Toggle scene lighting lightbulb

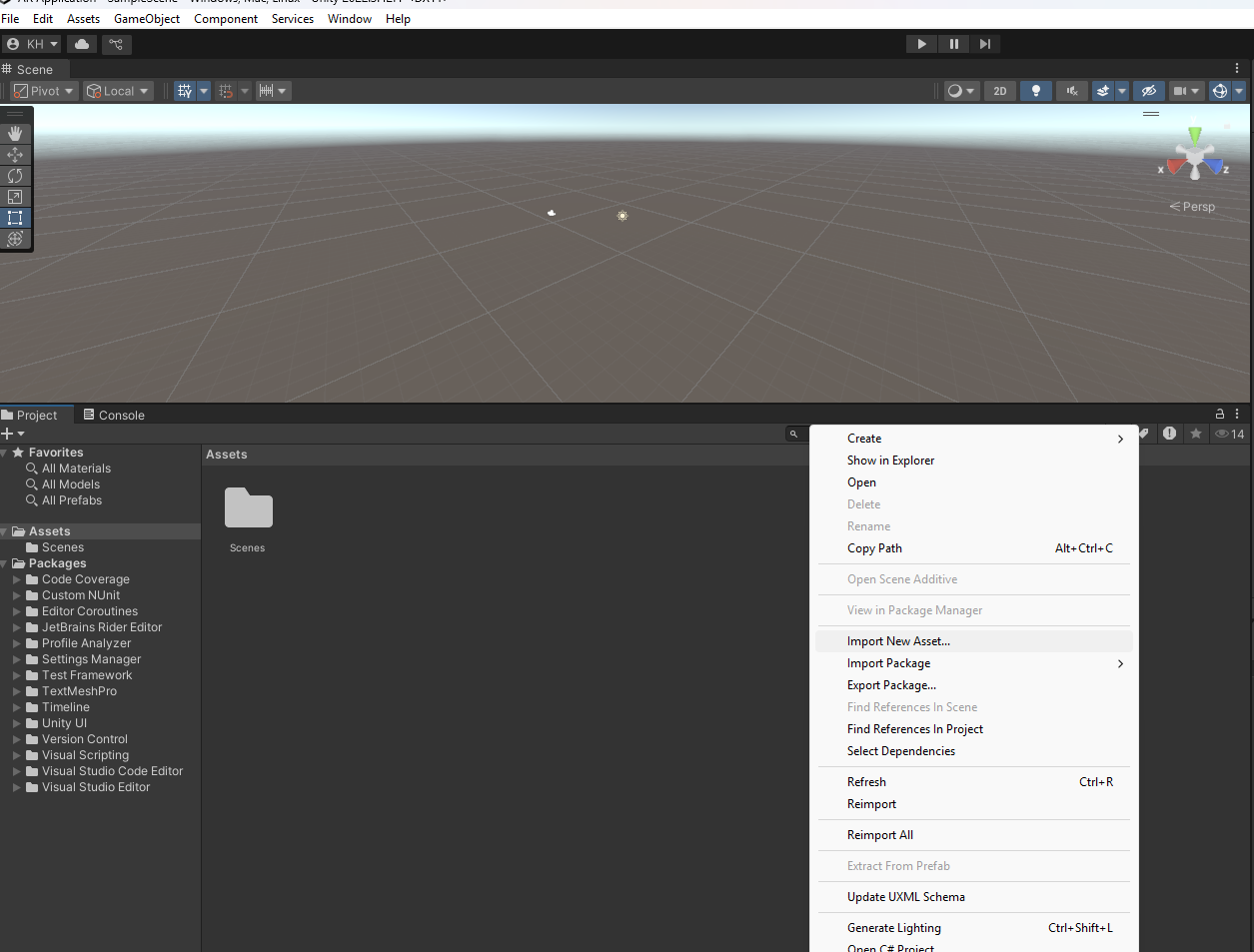coord(1036,91)
